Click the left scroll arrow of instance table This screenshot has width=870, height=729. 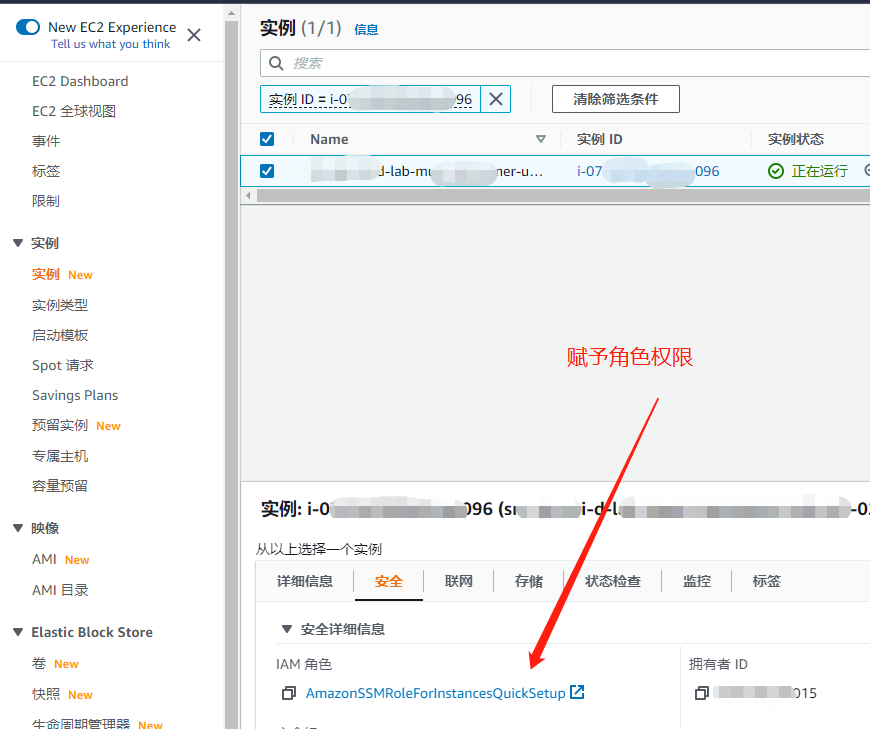coord(248,196)
